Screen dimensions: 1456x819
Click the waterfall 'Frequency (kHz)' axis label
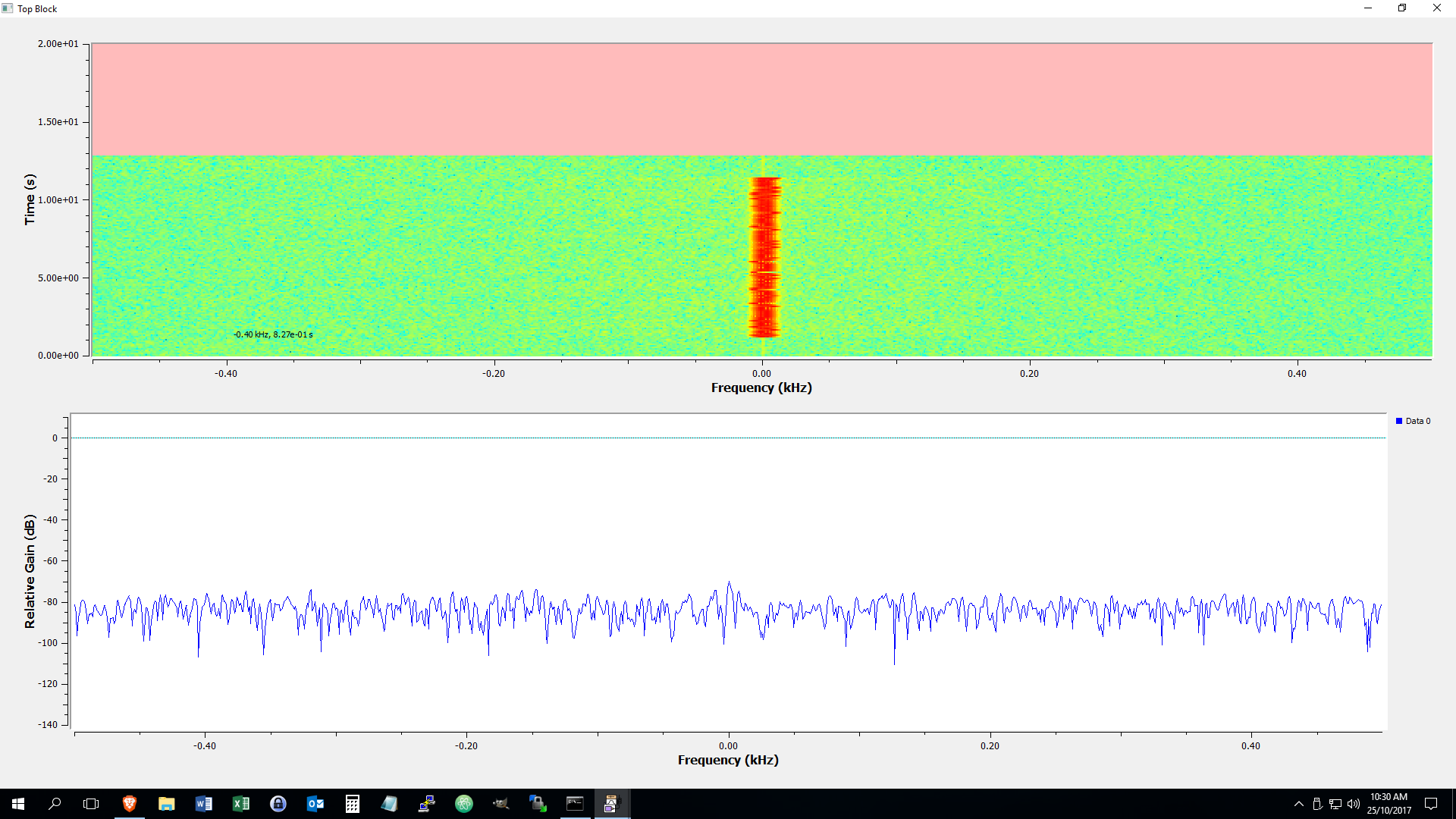pyautogui.click(x=761, y=388)
